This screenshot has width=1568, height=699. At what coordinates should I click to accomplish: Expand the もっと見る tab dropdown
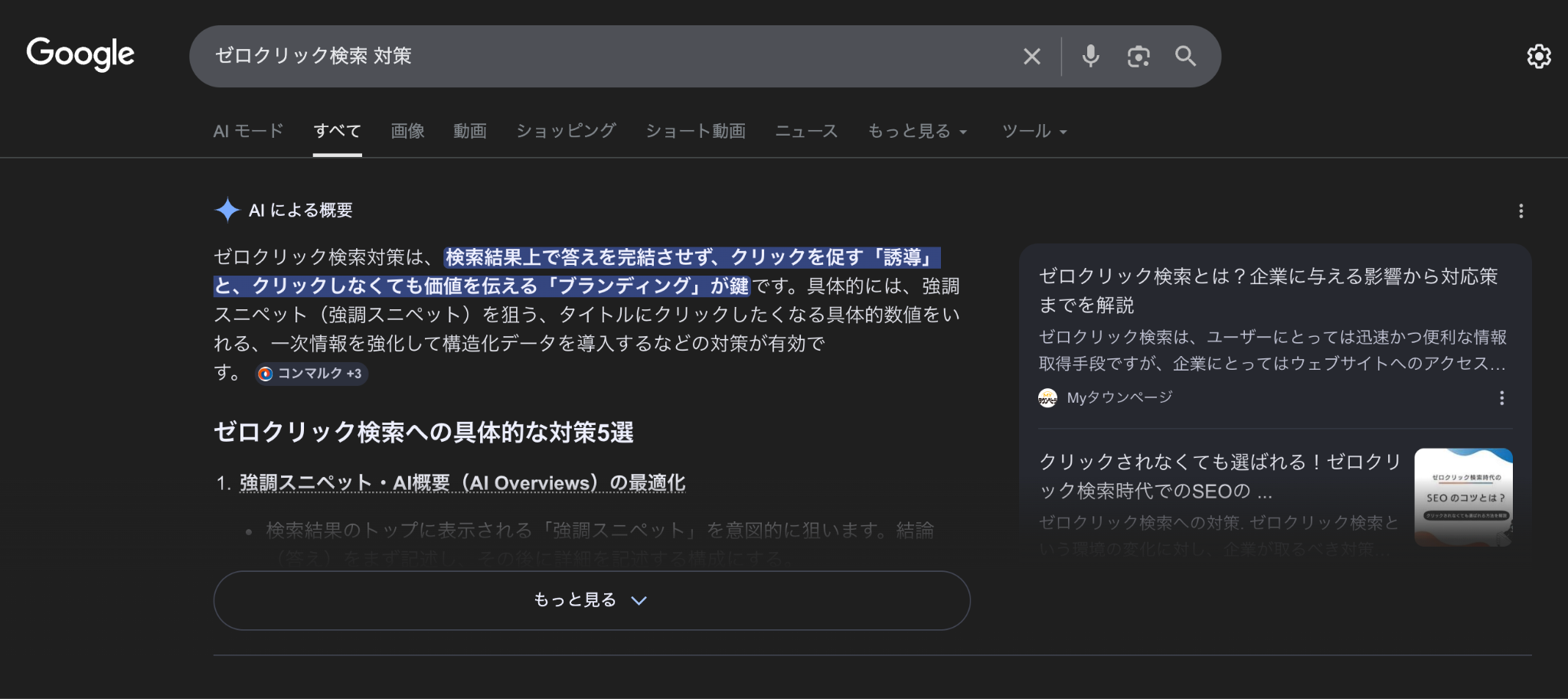tap(916, 131)
